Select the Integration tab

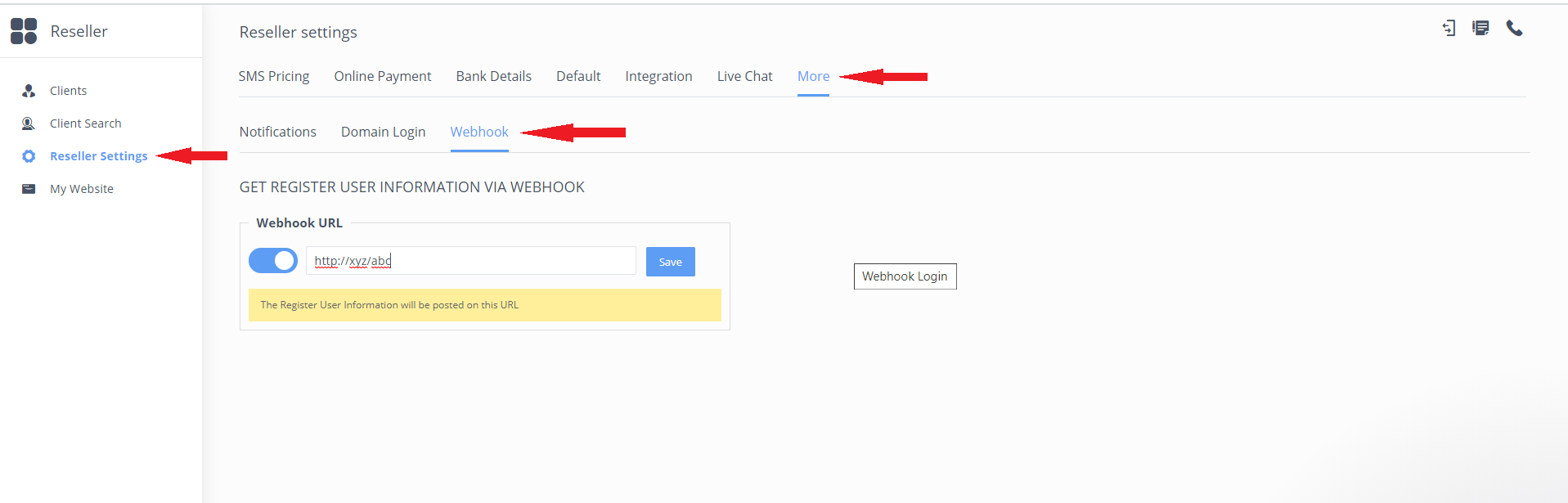point(658,76)
